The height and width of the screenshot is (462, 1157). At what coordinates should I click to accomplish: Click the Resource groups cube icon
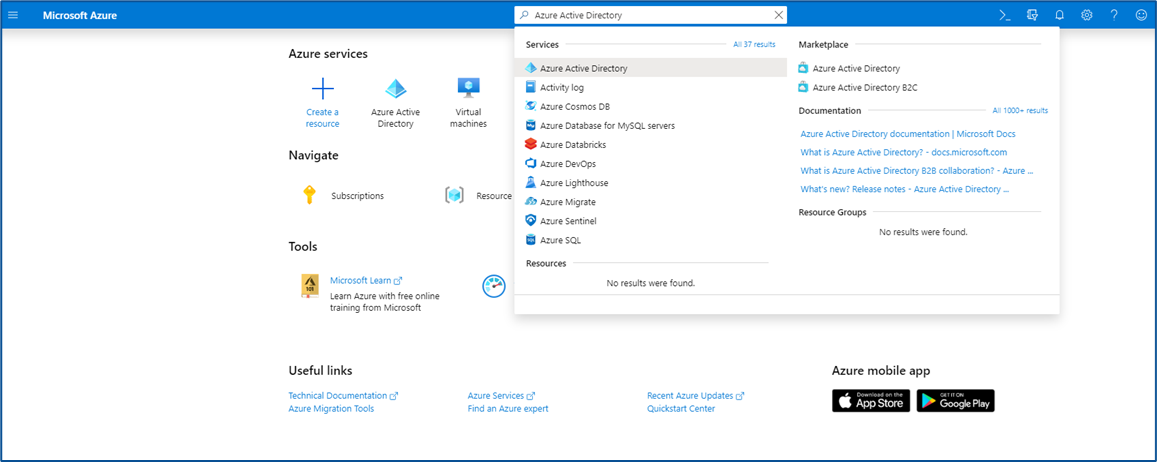(454, 195)
